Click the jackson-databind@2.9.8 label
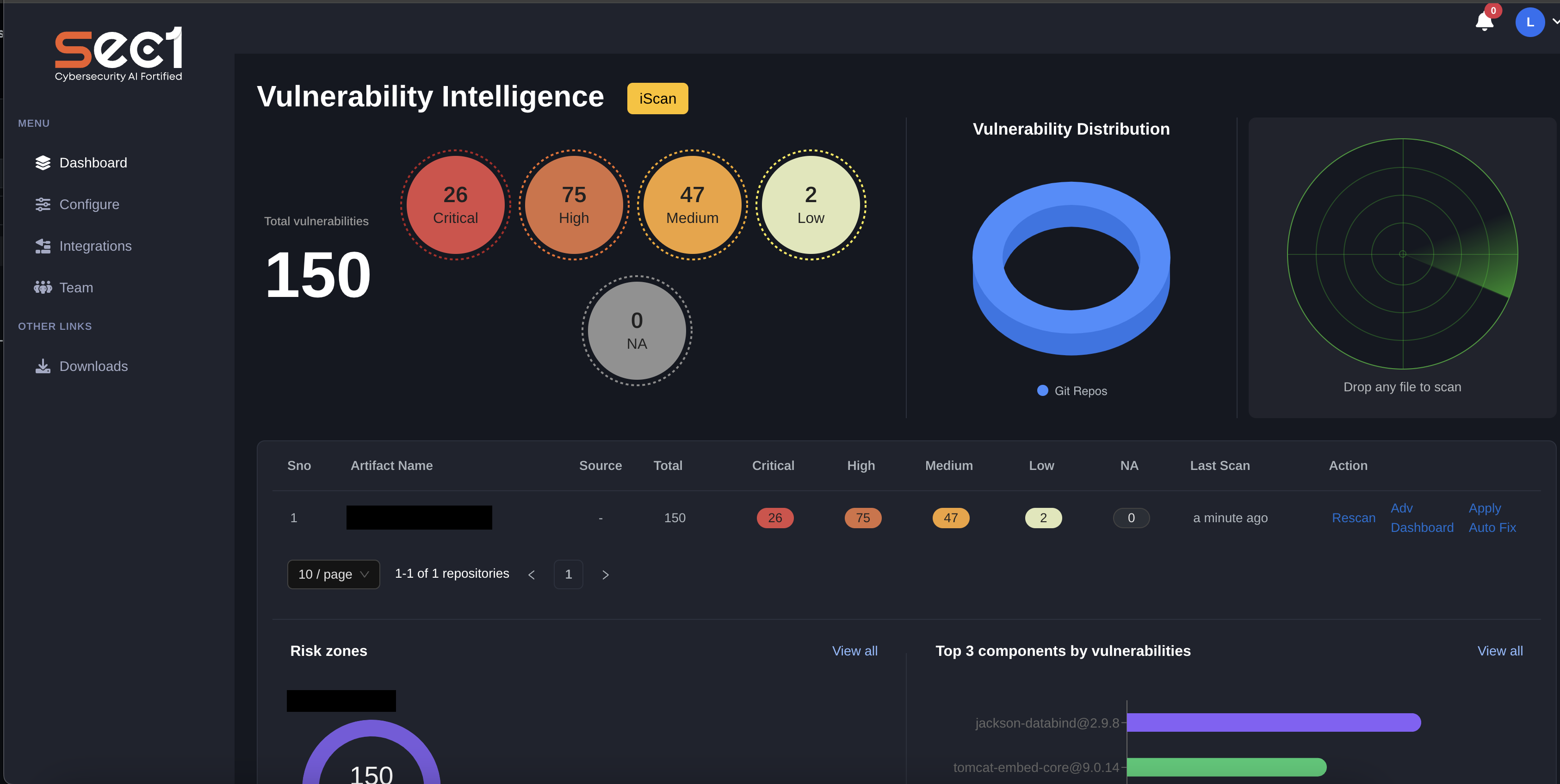This screenshot has height=784, width=1560. click(1047, 723)
